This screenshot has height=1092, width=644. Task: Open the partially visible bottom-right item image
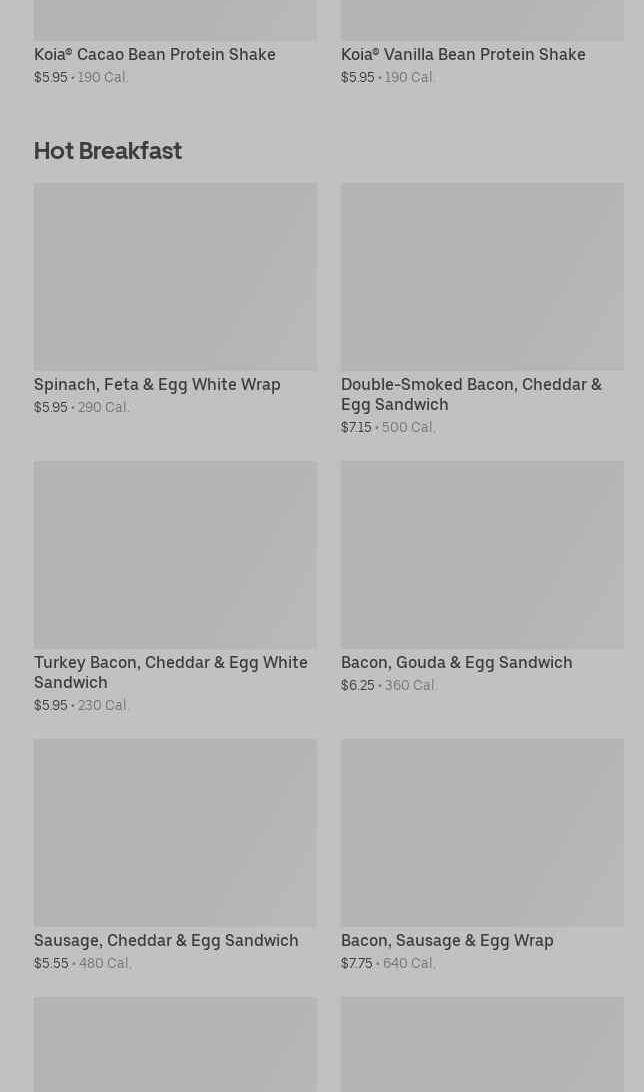click(482, 1044)
